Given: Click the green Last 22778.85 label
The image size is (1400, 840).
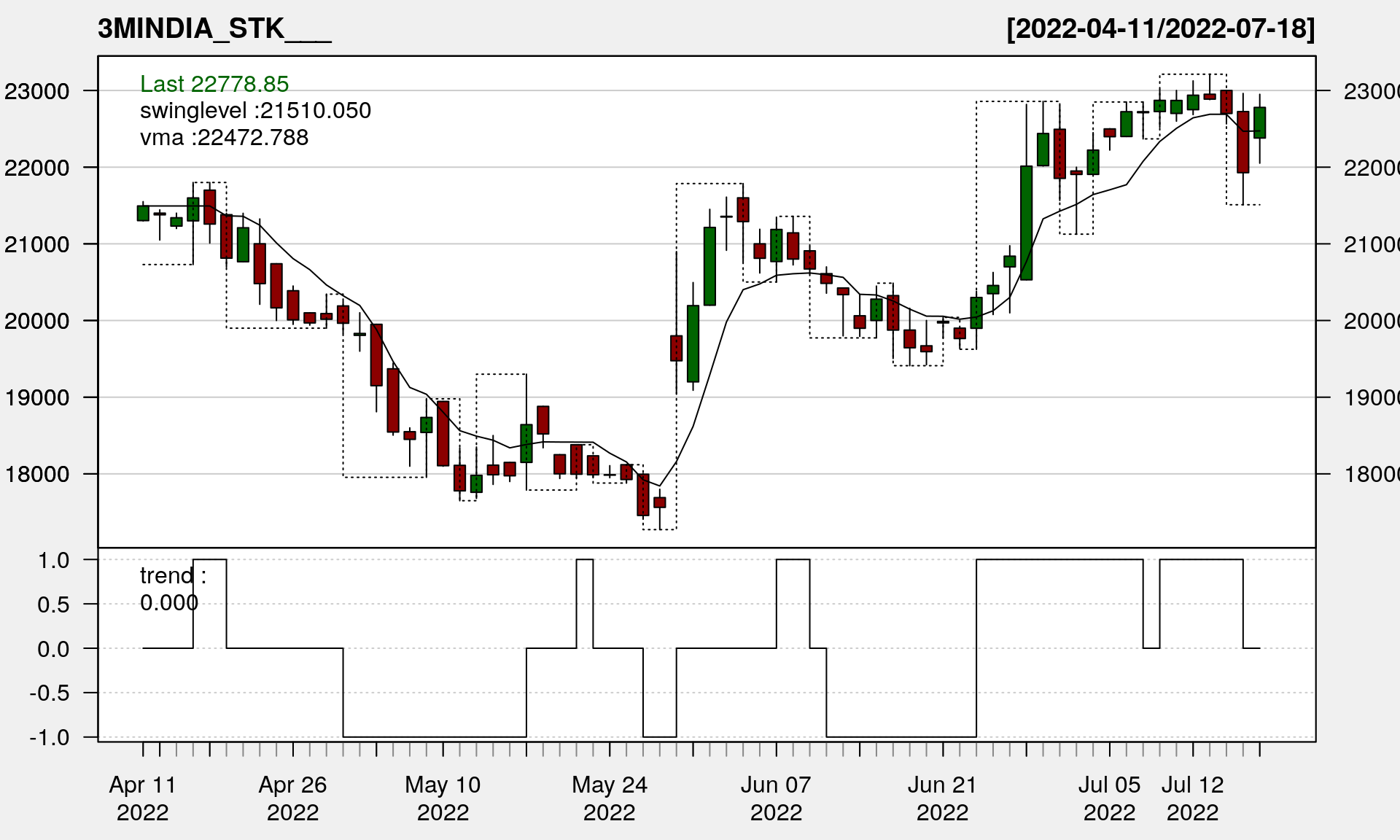Looking at the screenshot, I should click(x=214, y=84).
